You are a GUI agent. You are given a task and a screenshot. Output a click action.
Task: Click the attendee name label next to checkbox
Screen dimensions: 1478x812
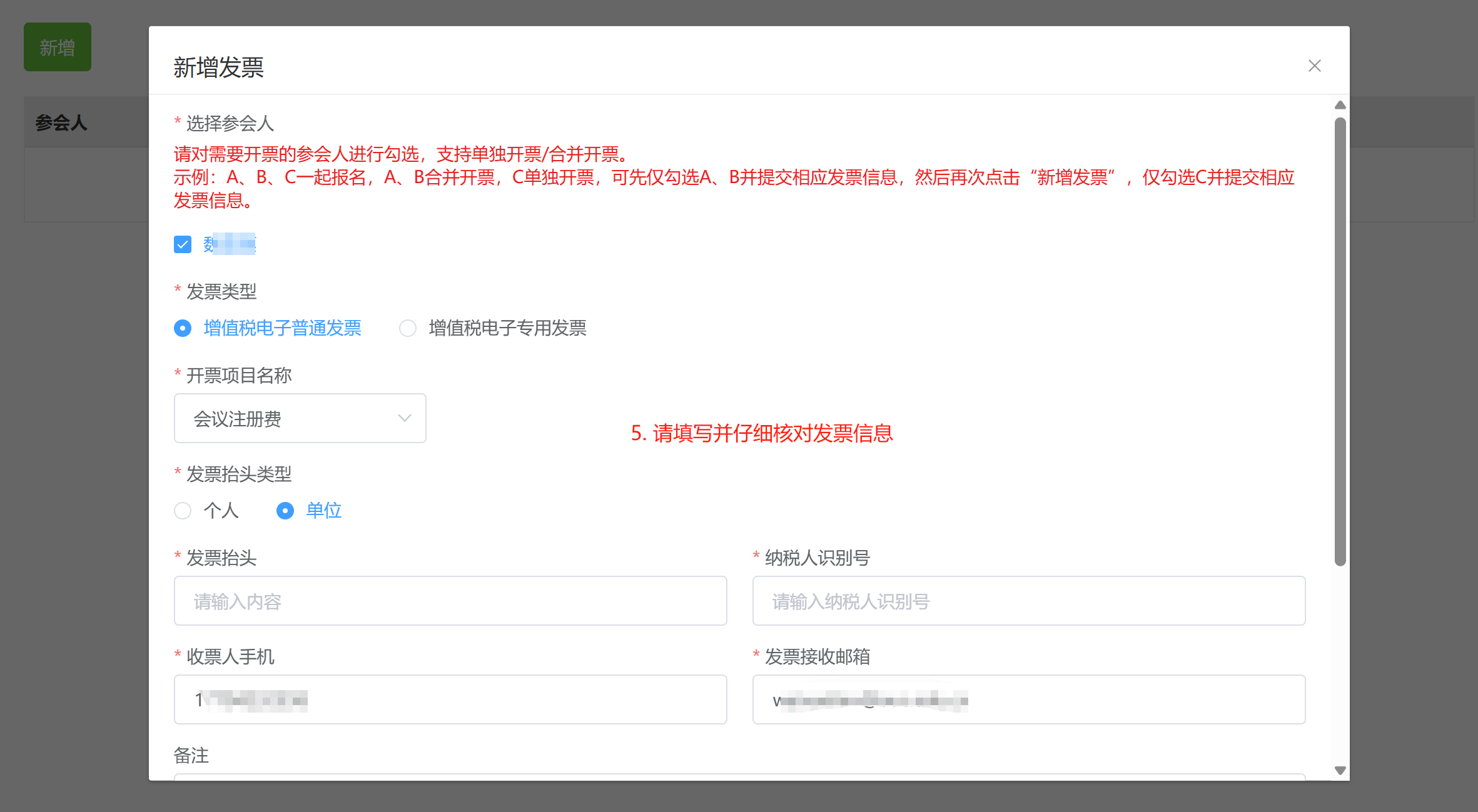[x=230, y=244]
